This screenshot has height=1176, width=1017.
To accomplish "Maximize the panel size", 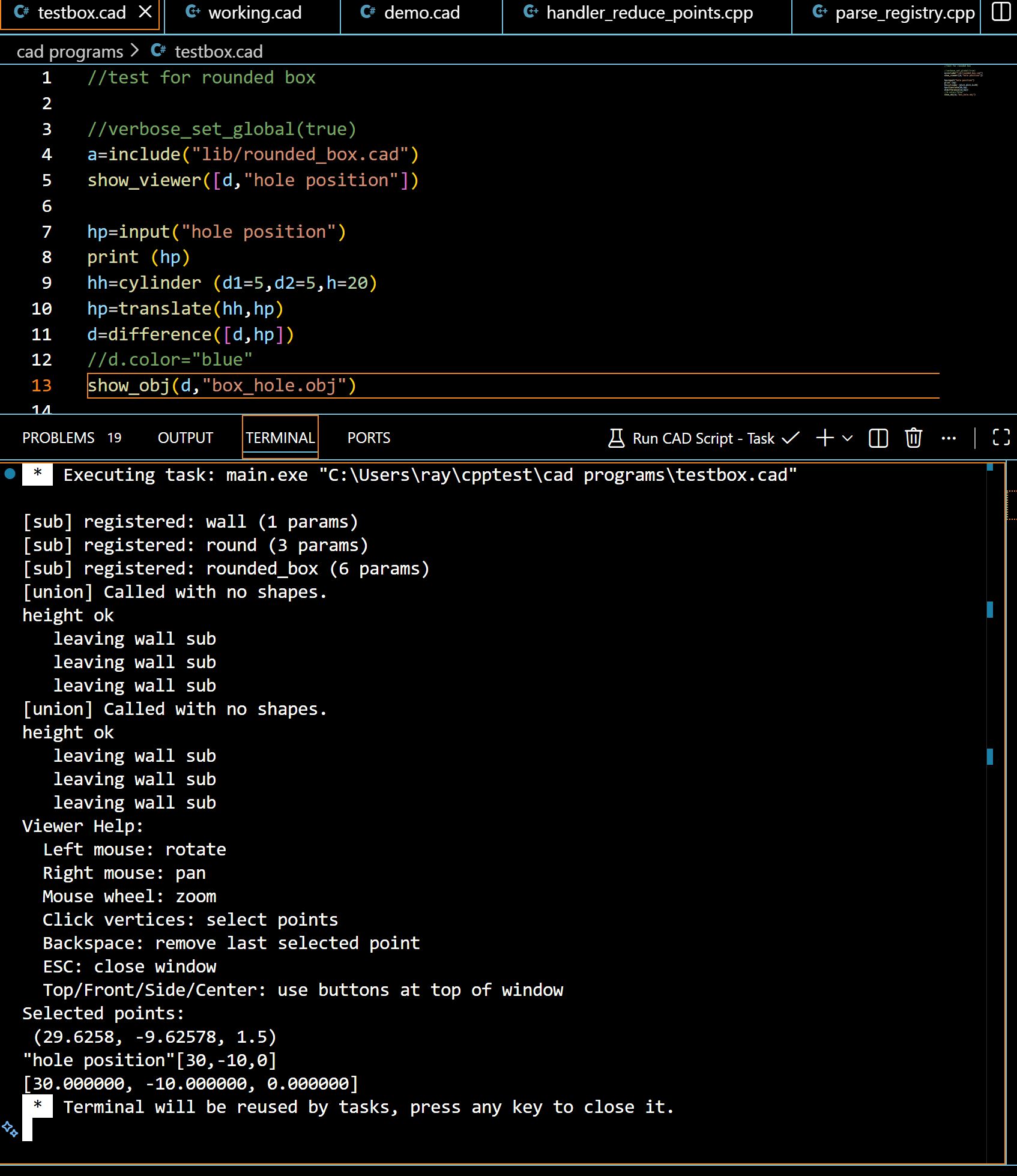I will click(1001, 438).
